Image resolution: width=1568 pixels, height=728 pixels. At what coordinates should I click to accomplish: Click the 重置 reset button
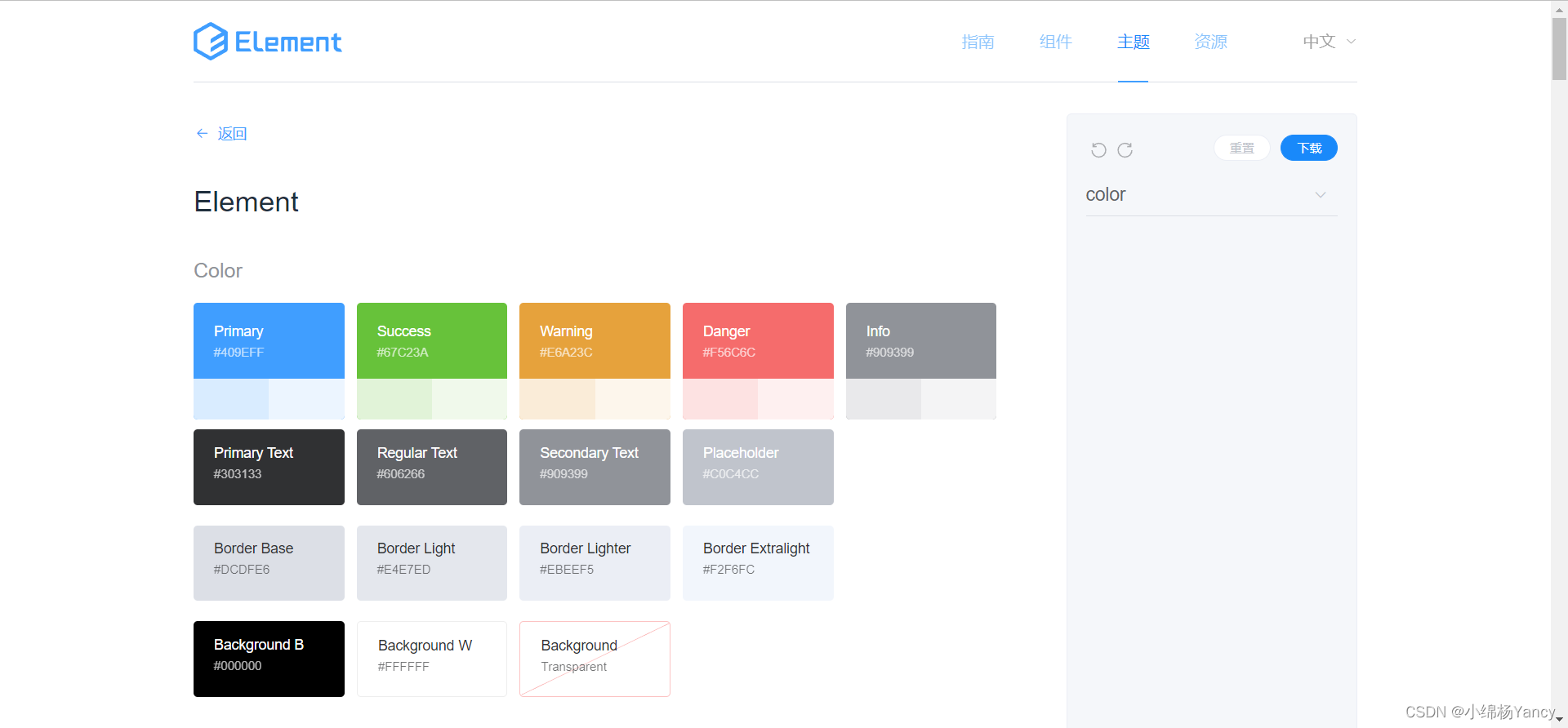[x=1241, y=148]
